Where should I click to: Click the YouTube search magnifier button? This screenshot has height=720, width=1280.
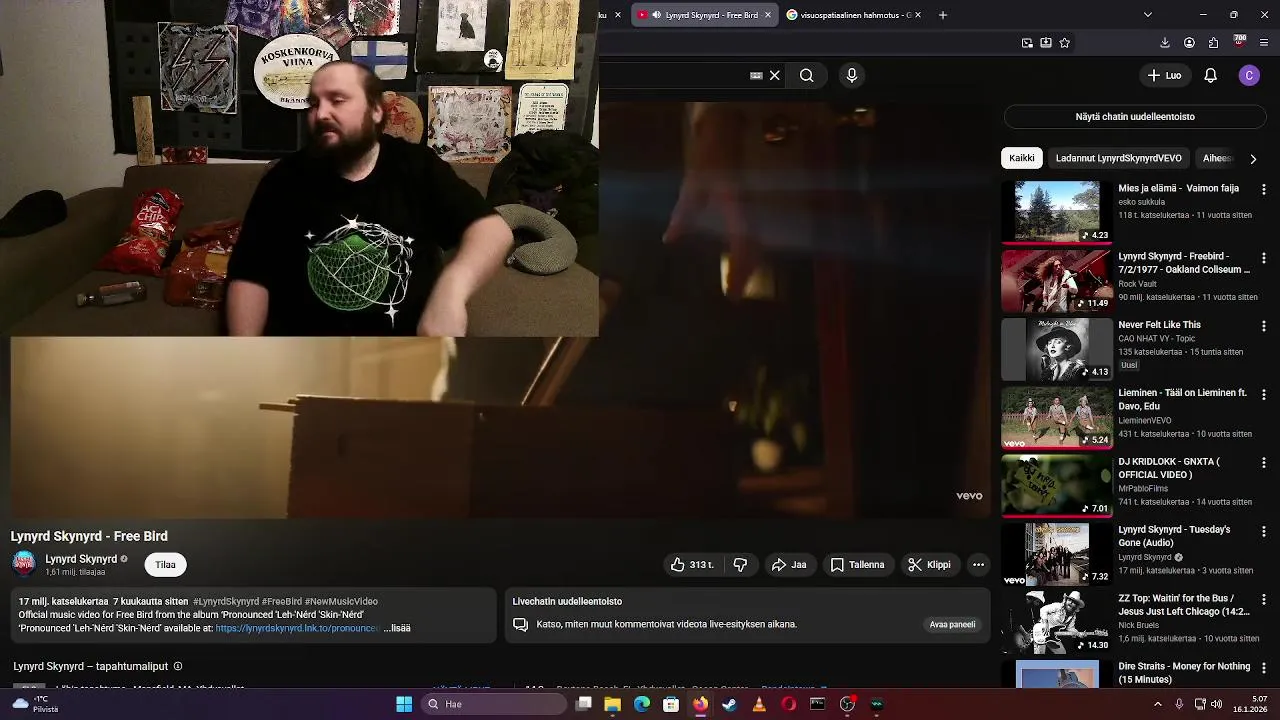[x=806, y=75]
